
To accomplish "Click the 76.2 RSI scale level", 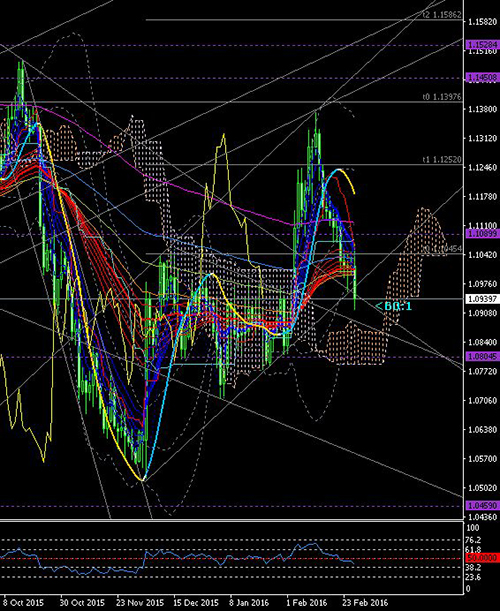I will point(473,540).
